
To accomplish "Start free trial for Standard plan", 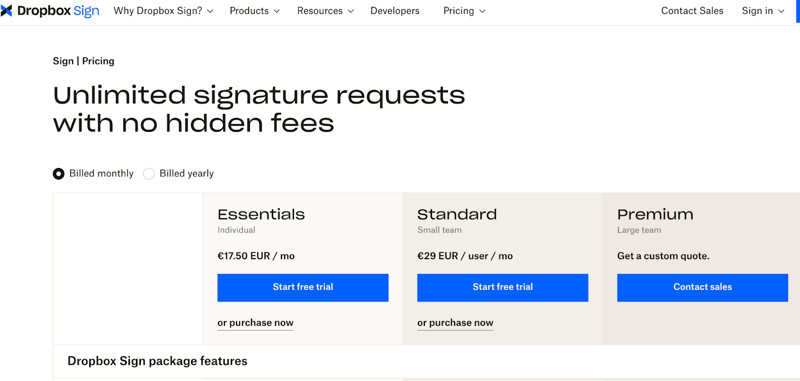I will (503, 288).
